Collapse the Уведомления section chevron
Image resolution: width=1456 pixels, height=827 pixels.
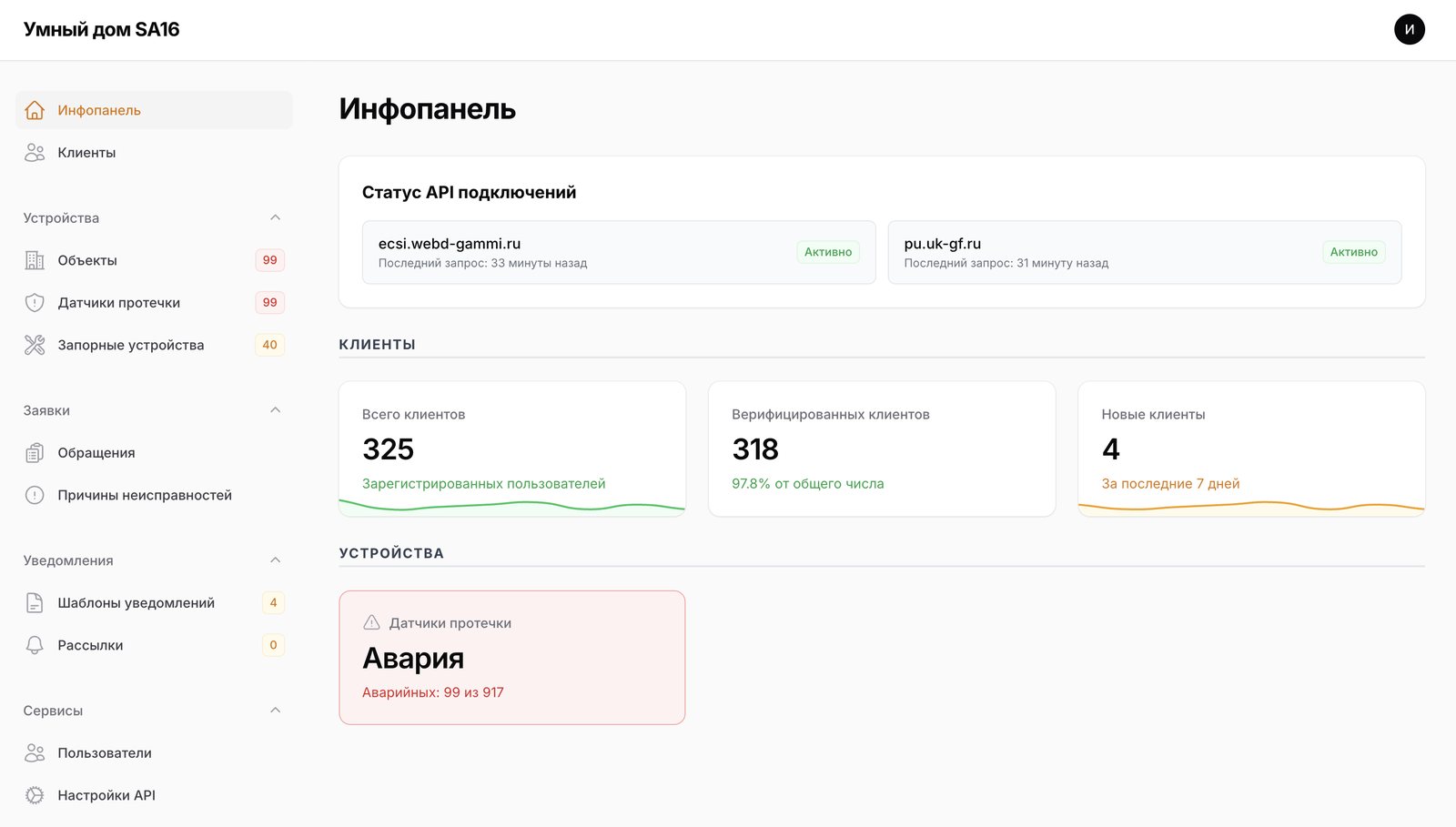[x=276, y=560]
